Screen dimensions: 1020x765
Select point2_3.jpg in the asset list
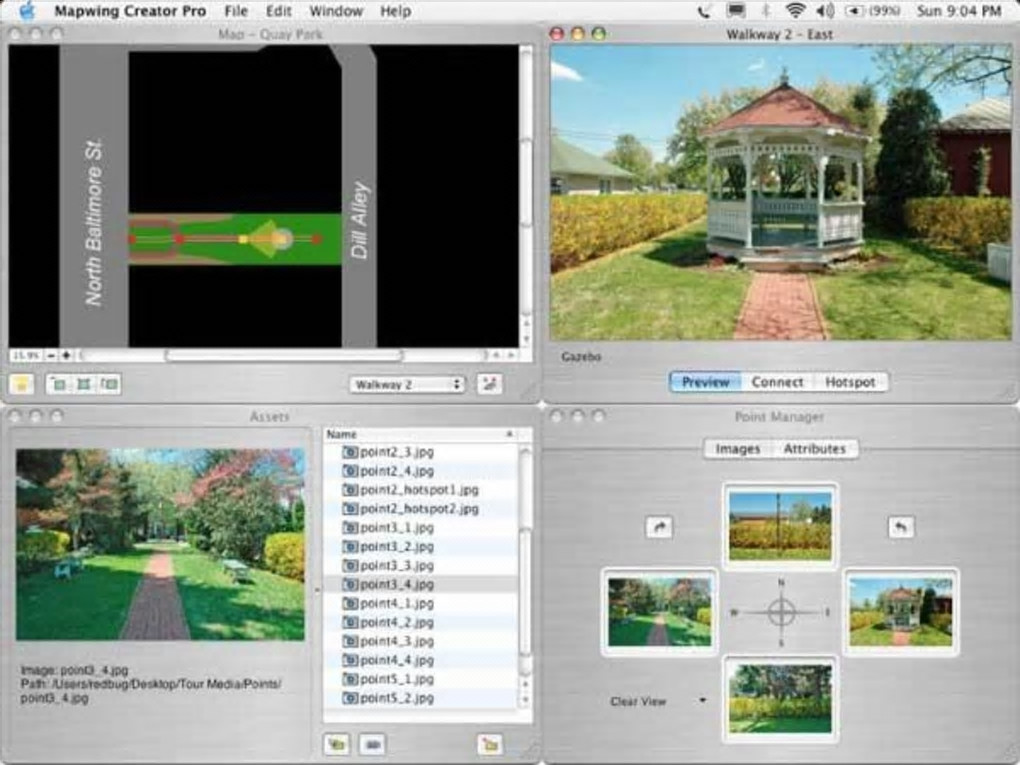[421, 452]
